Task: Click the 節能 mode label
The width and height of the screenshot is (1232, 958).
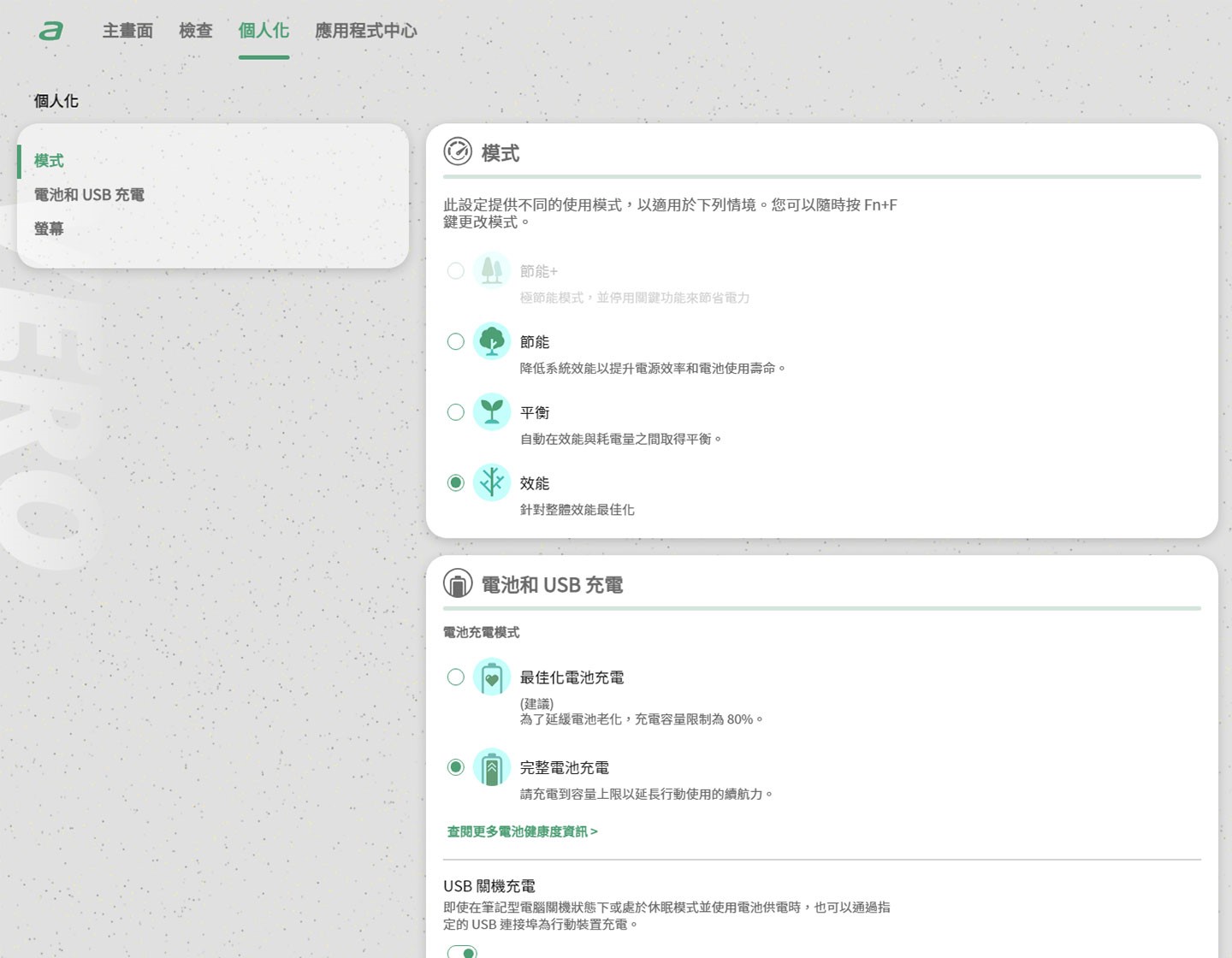Action: pyautogui.click(x=535, y=342)
